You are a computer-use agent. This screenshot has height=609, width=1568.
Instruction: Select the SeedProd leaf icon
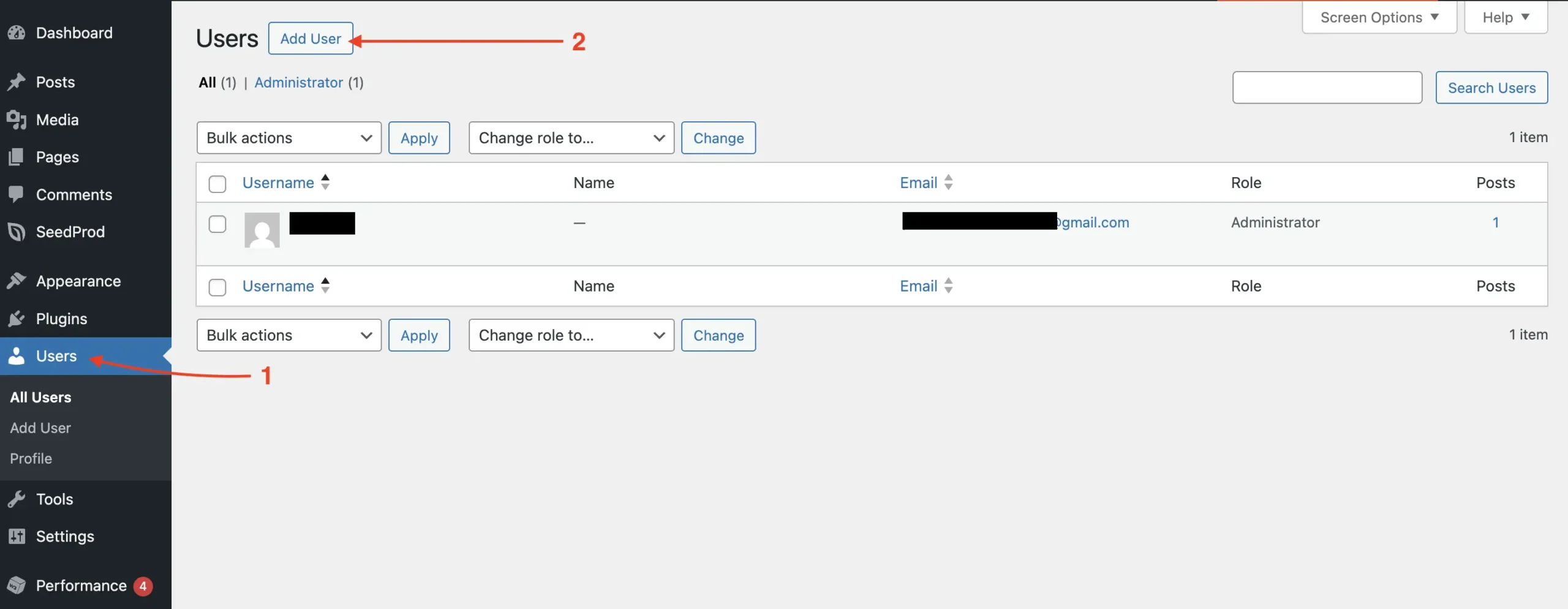click(17, 232)
